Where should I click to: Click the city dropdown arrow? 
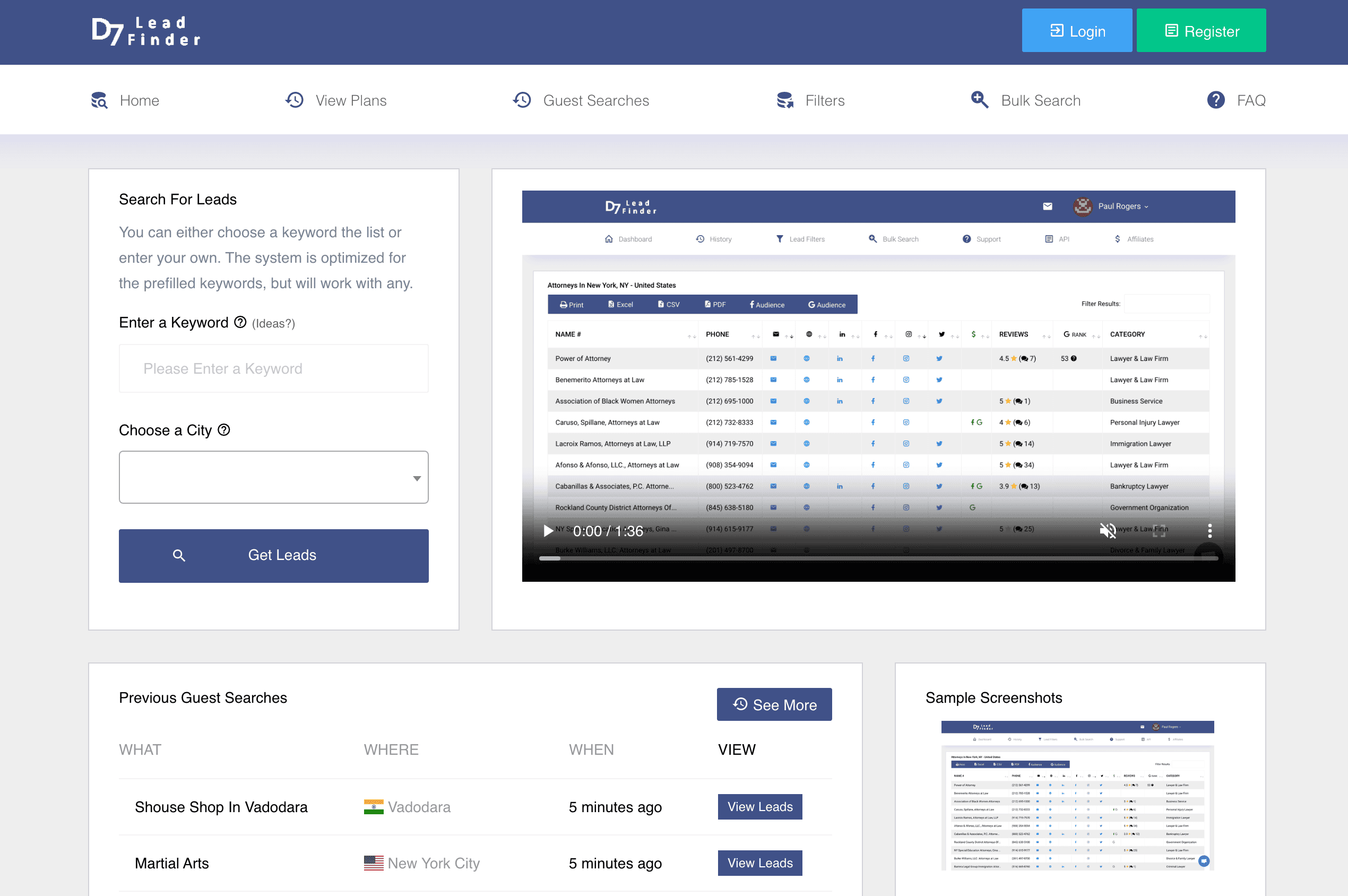pyautogui.click(x=417, y=478)
